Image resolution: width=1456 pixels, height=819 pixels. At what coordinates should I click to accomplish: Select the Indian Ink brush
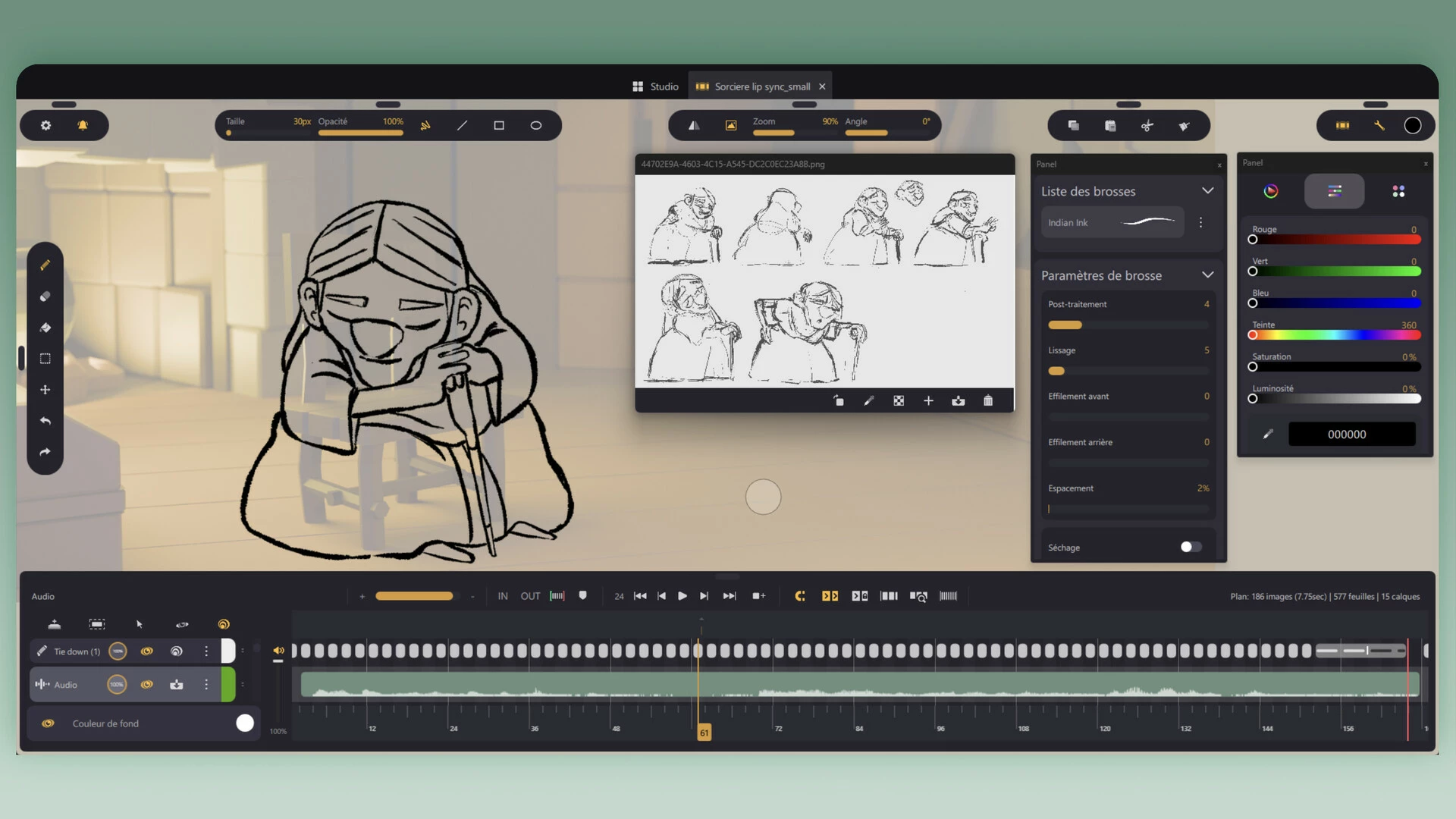pyautogui.click(x=1112, y=222)
